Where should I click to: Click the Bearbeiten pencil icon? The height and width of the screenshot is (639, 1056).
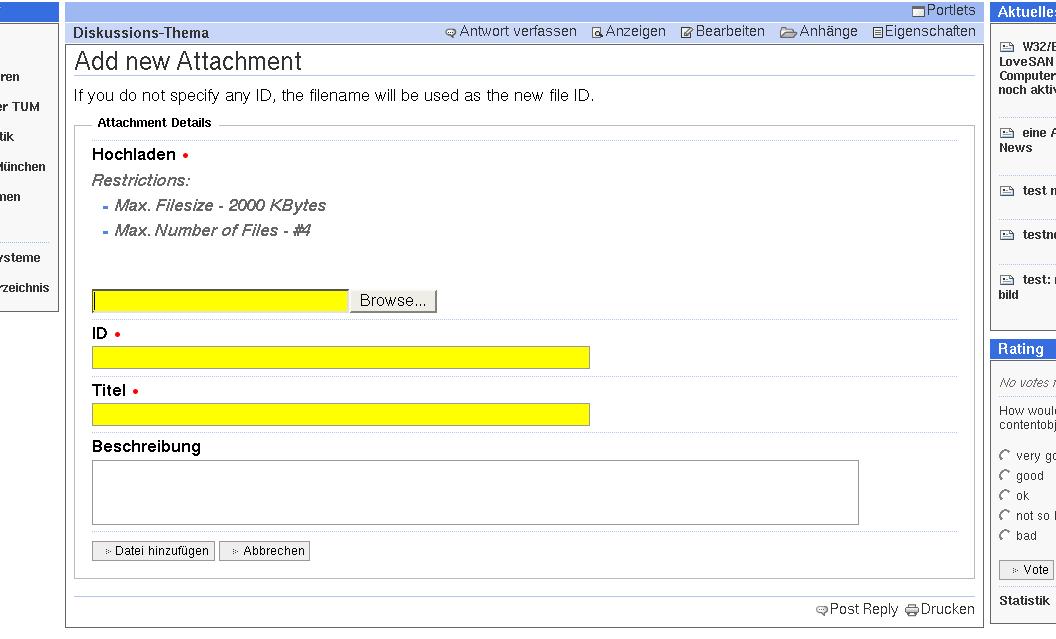point(687,32)
